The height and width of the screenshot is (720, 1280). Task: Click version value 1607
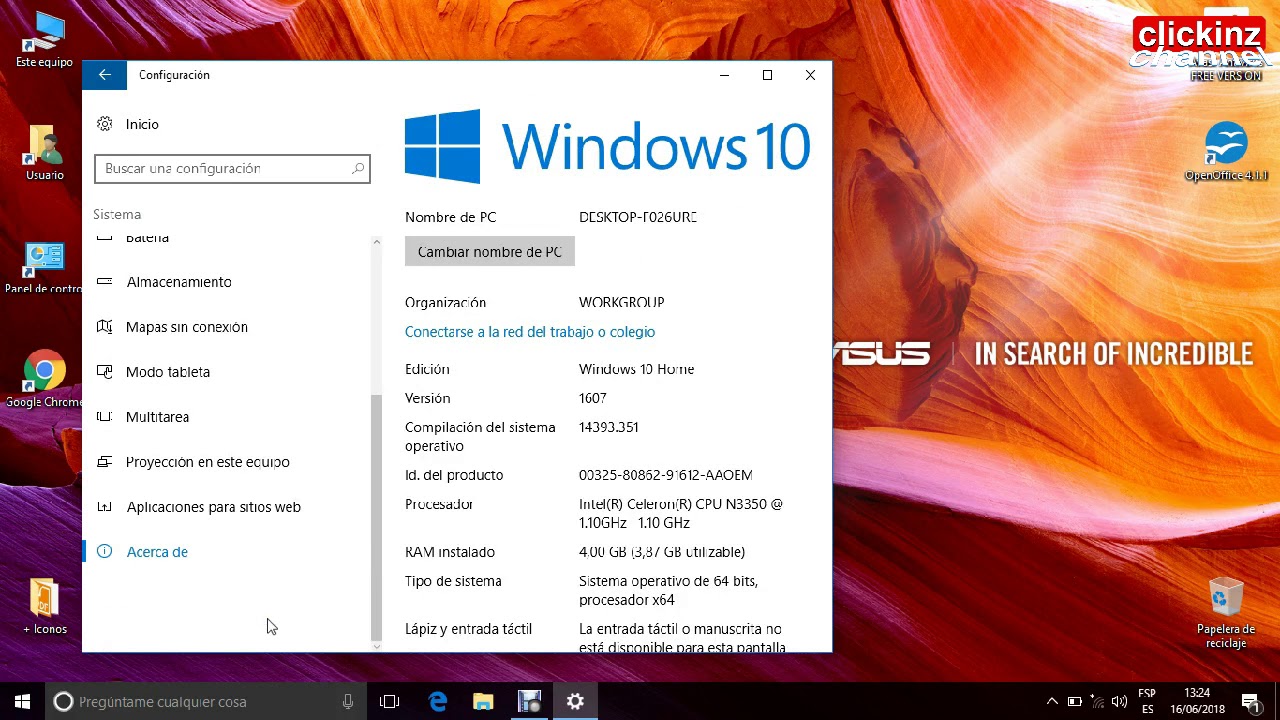[593, 398]
